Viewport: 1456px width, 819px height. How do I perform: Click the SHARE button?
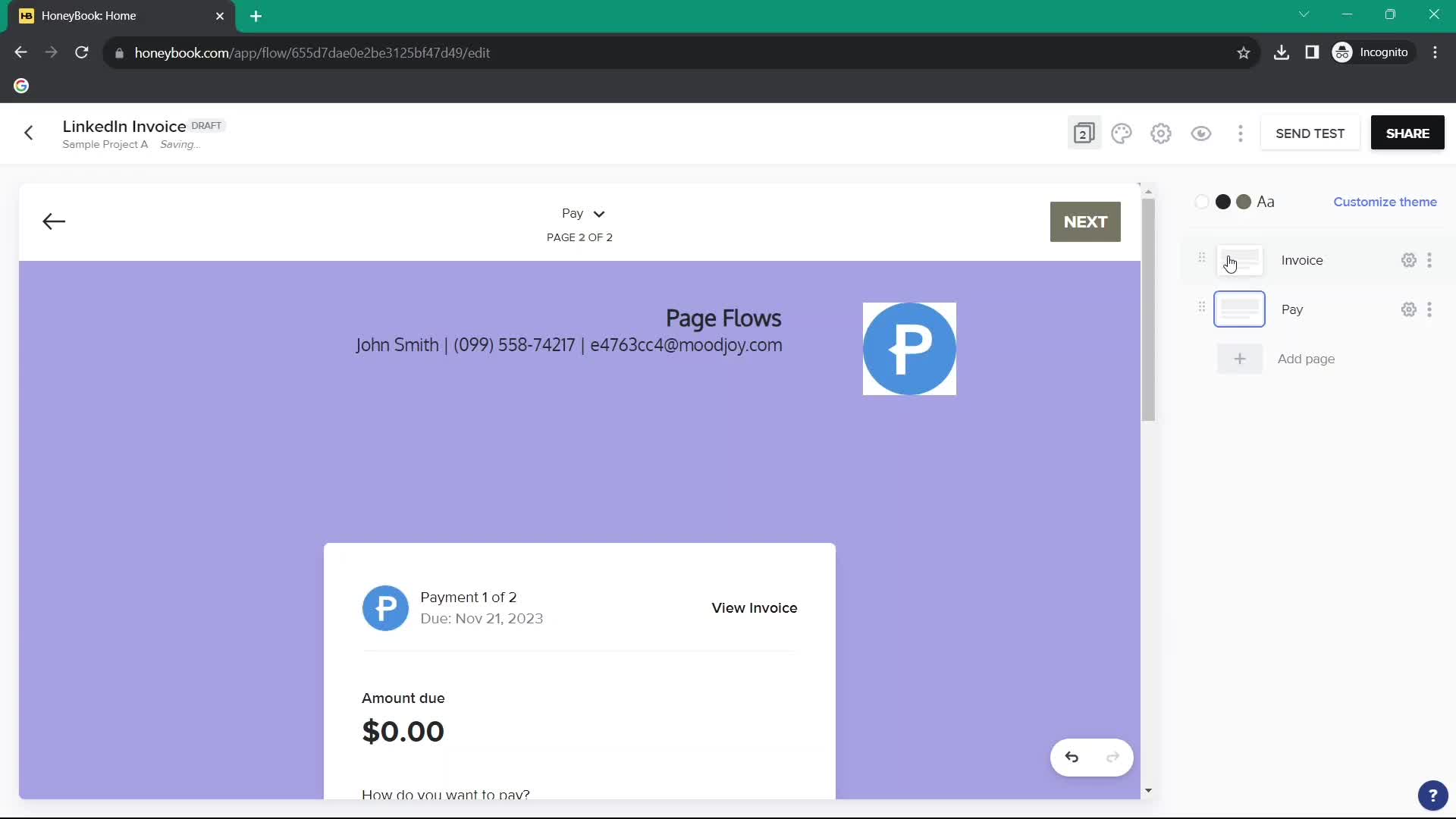click(1407, 133)
